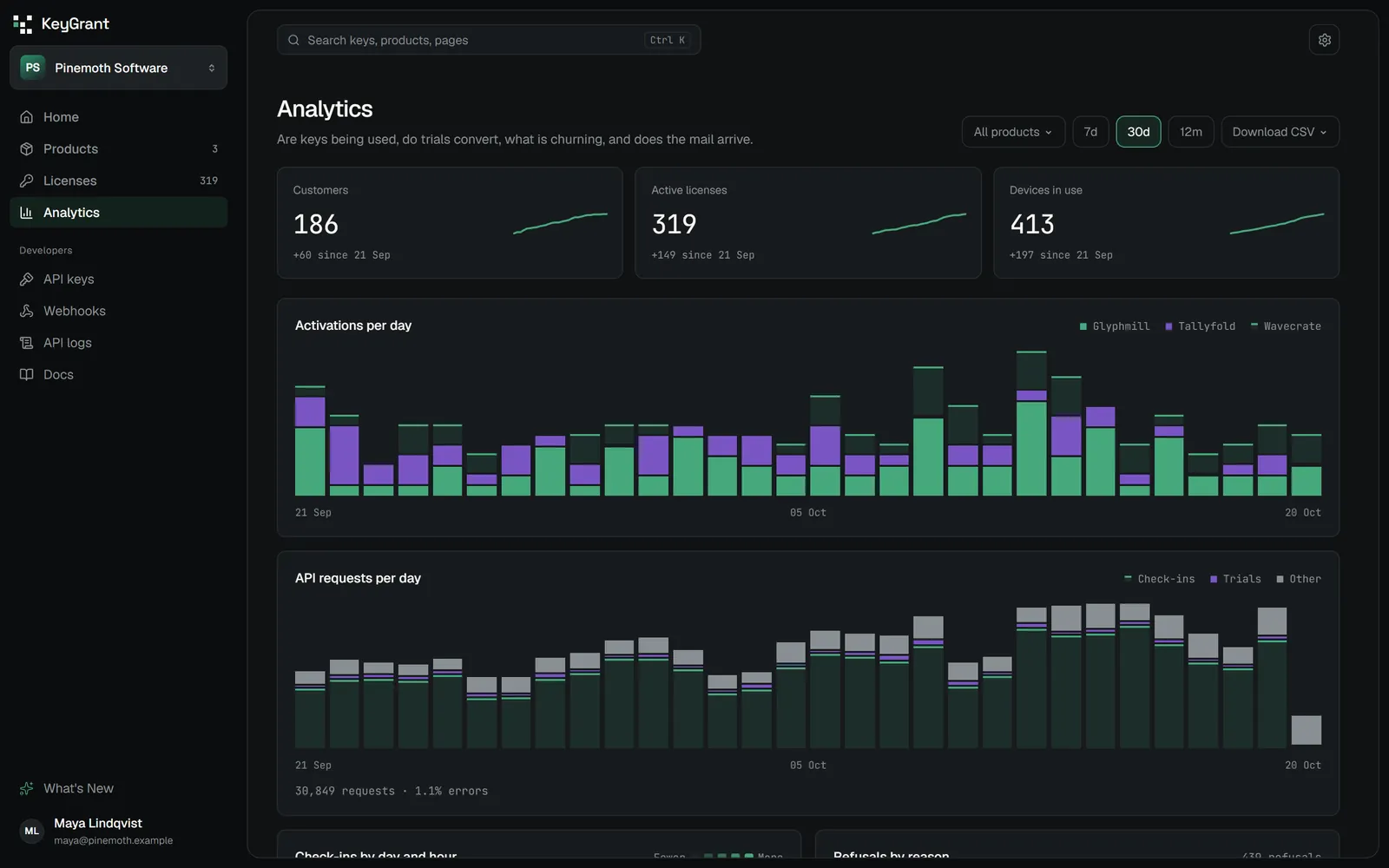Open API logs page
The image size is (1389, 868).
119,343
